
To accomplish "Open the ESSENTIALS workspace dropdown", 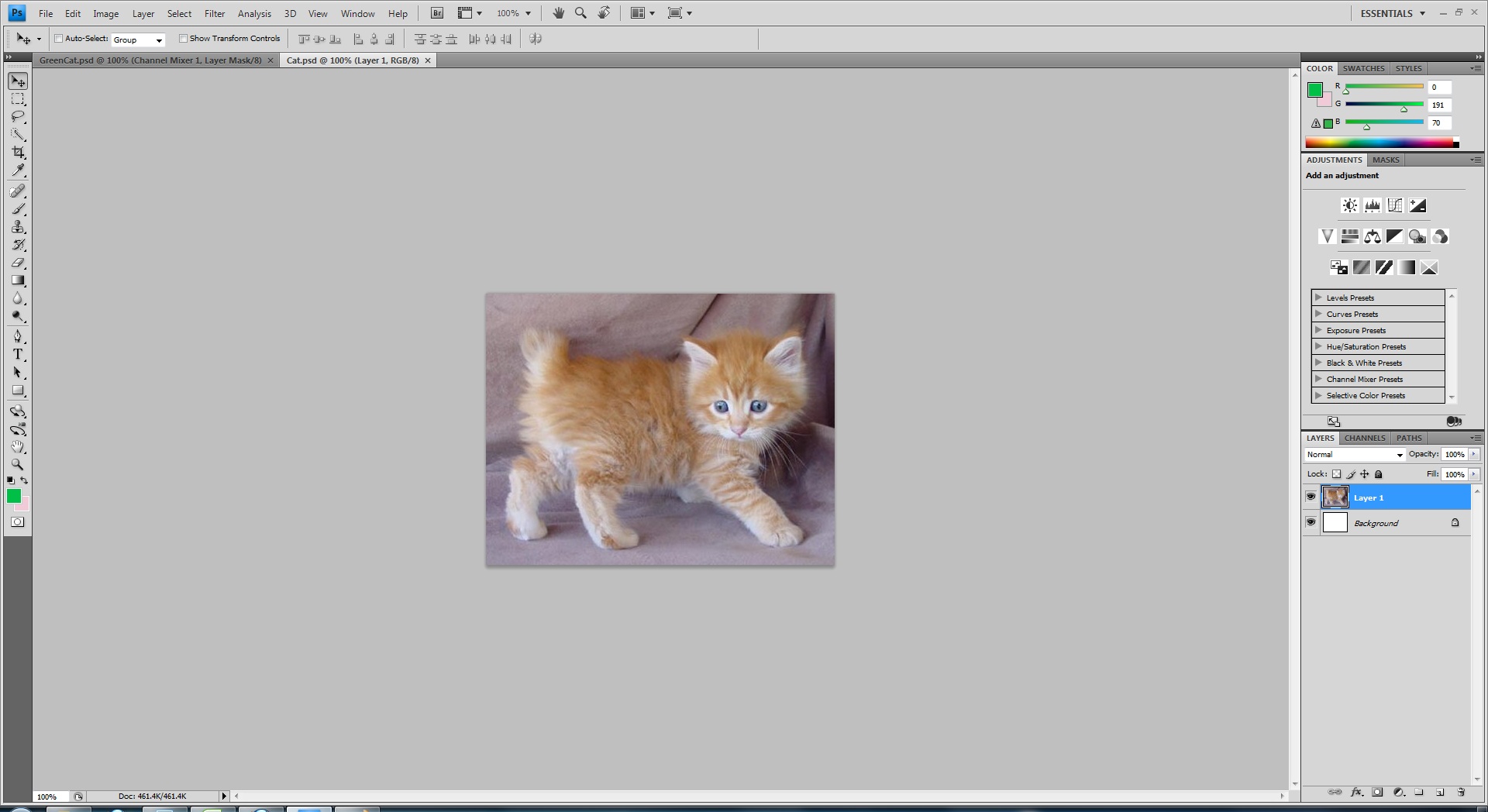I will (1393, 13).
